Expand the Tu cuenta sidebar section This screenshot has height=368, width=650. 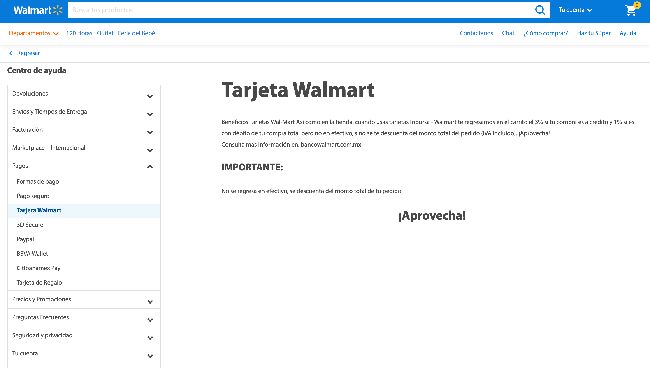(84, 354)
